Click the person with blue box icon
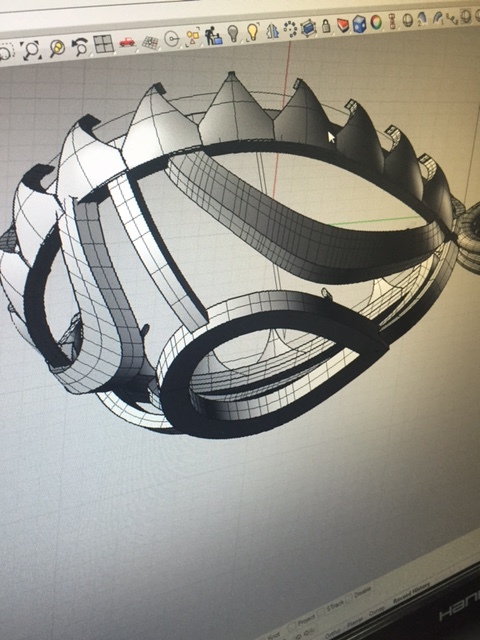480x640 pixels. pyautogui.click(x=213, y=36)
